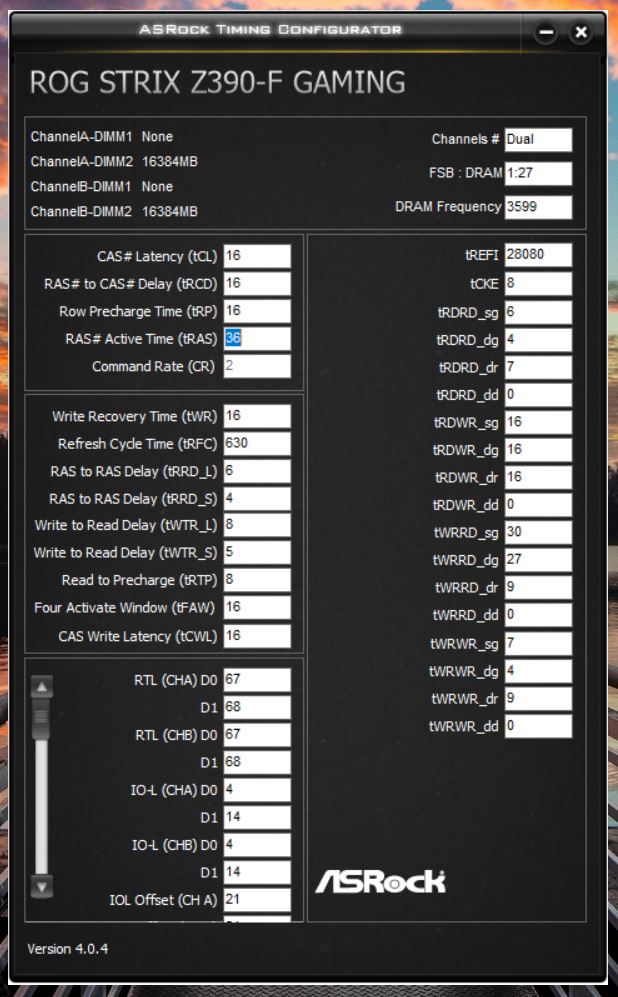Edit the tRDRD_sg value
The image size is (618, 997).
pyautogui.click(x=539, y=312)
